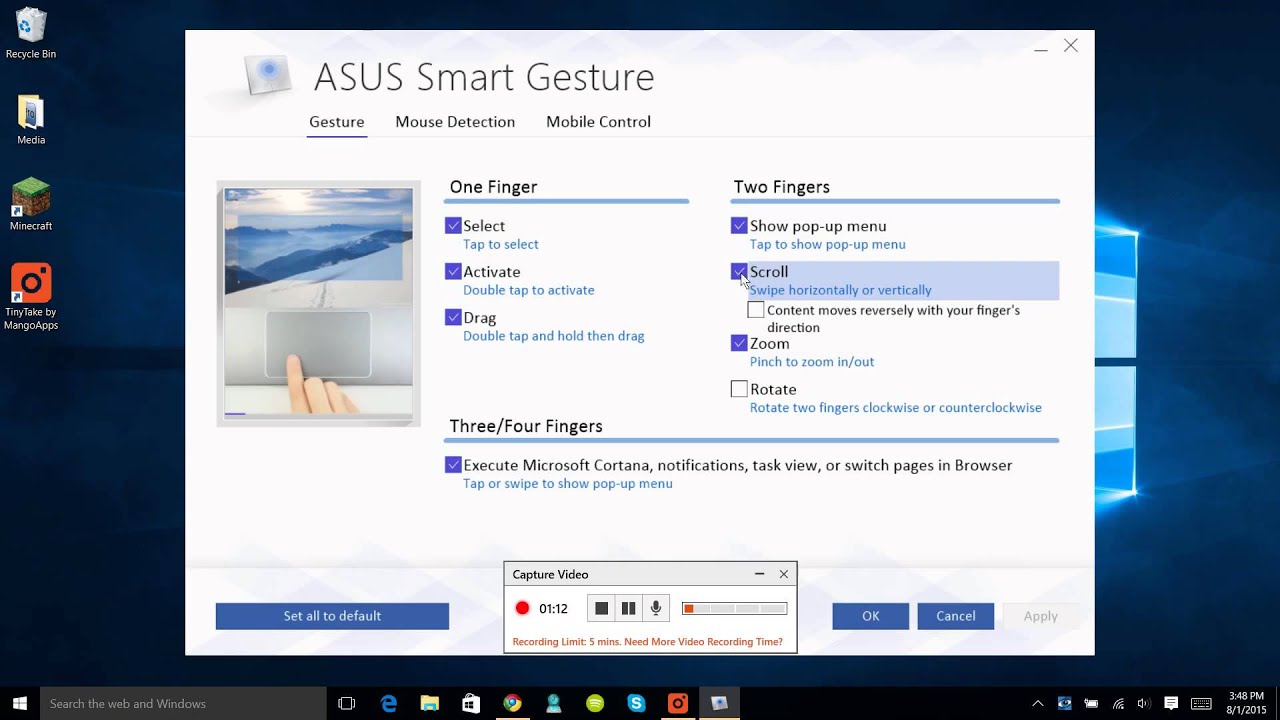The image size is (1280, 720).
Task: Launch Google Chrome from taskbar
Action: pyautogui.click(x=512, y=703)
